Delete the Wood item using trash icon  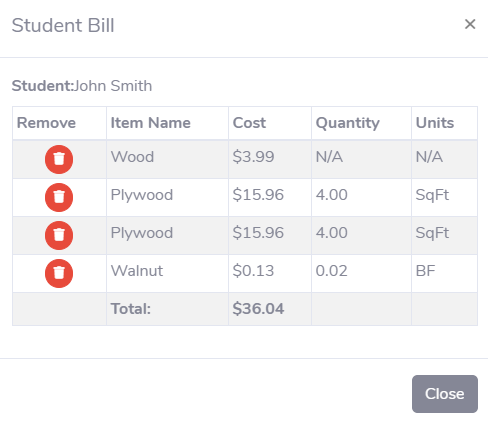pyautogui.click(x=59, y=159)
